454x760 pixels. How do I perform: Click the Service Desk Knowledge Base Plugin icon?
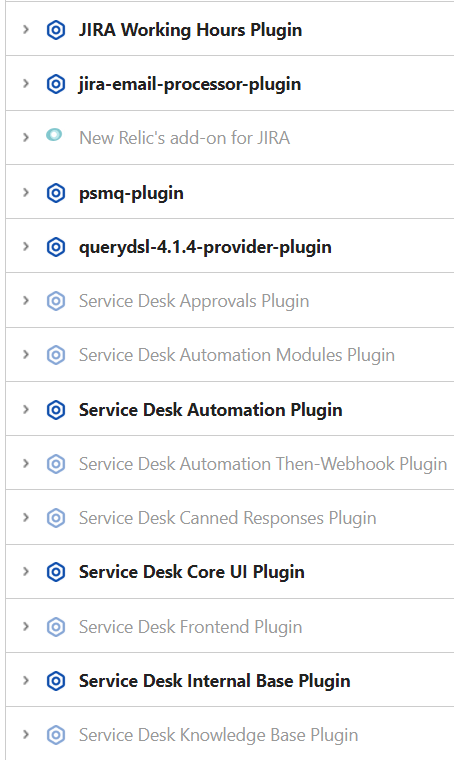click(x=56, y=735)
